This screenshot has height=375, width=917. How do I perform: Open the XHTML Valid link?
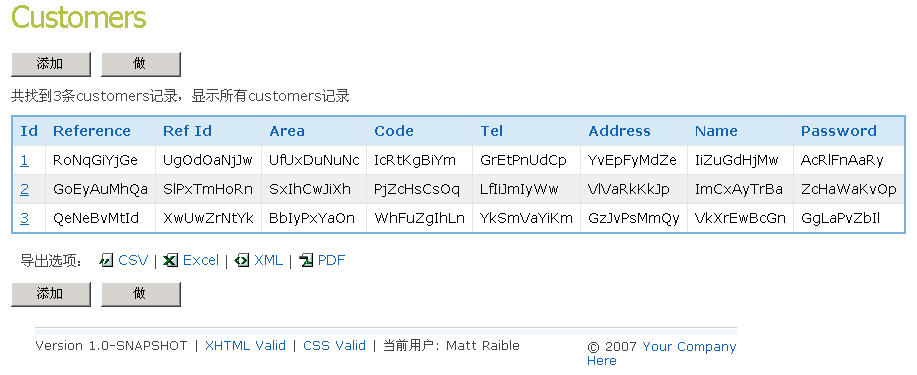(x=245, y=346)
